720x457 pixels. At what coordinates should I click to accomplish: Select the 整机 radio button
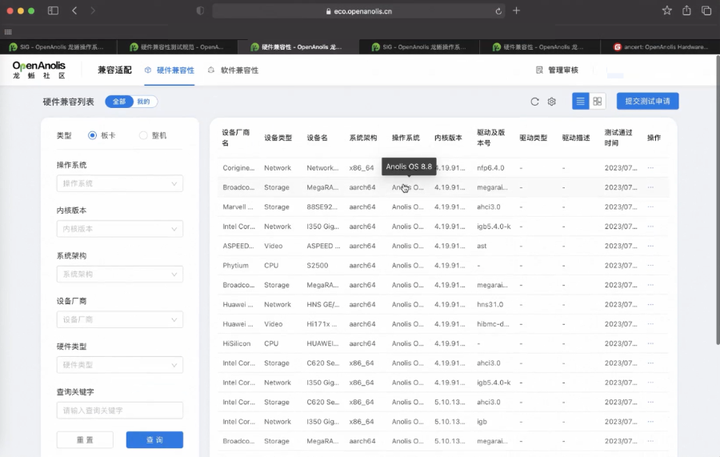[144, 135]
